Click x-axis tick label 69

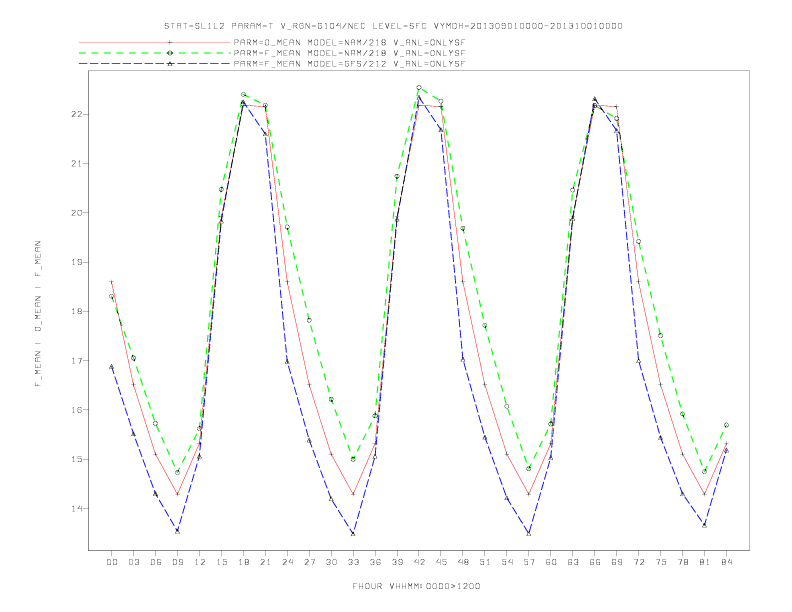click(x=617, y=562)
